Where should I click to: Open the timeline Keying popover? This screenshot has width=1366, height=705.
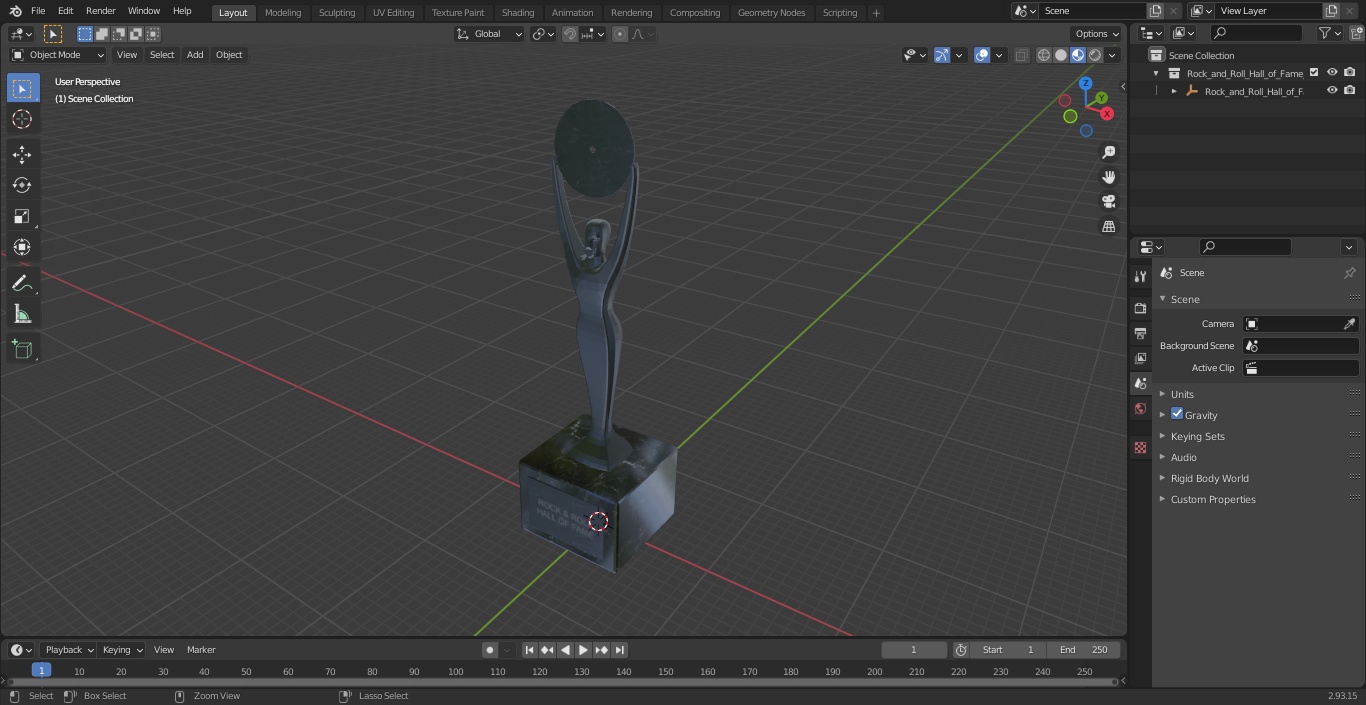coord(122,650)
